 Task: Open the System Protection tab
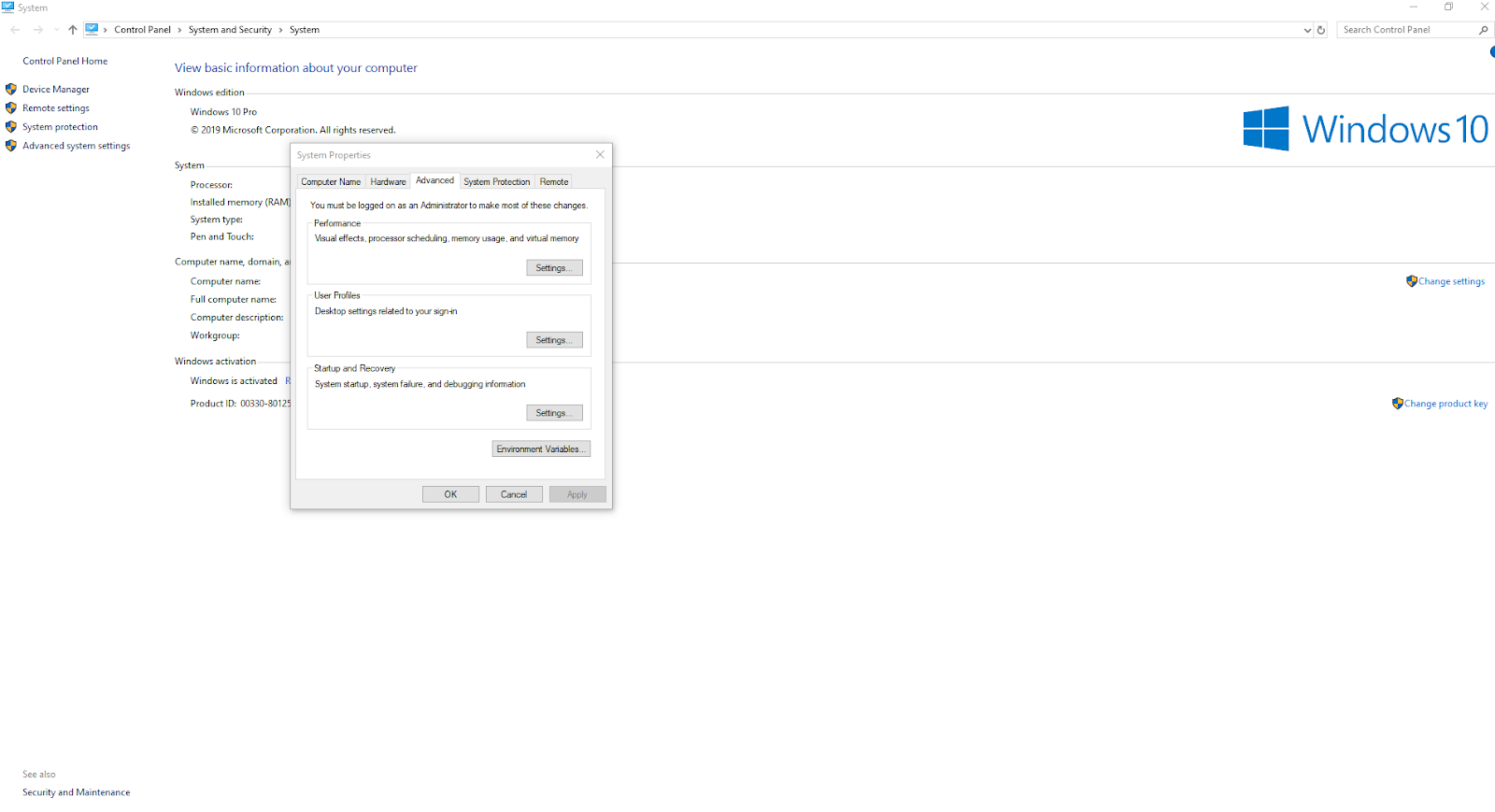[x=497, y=181]
